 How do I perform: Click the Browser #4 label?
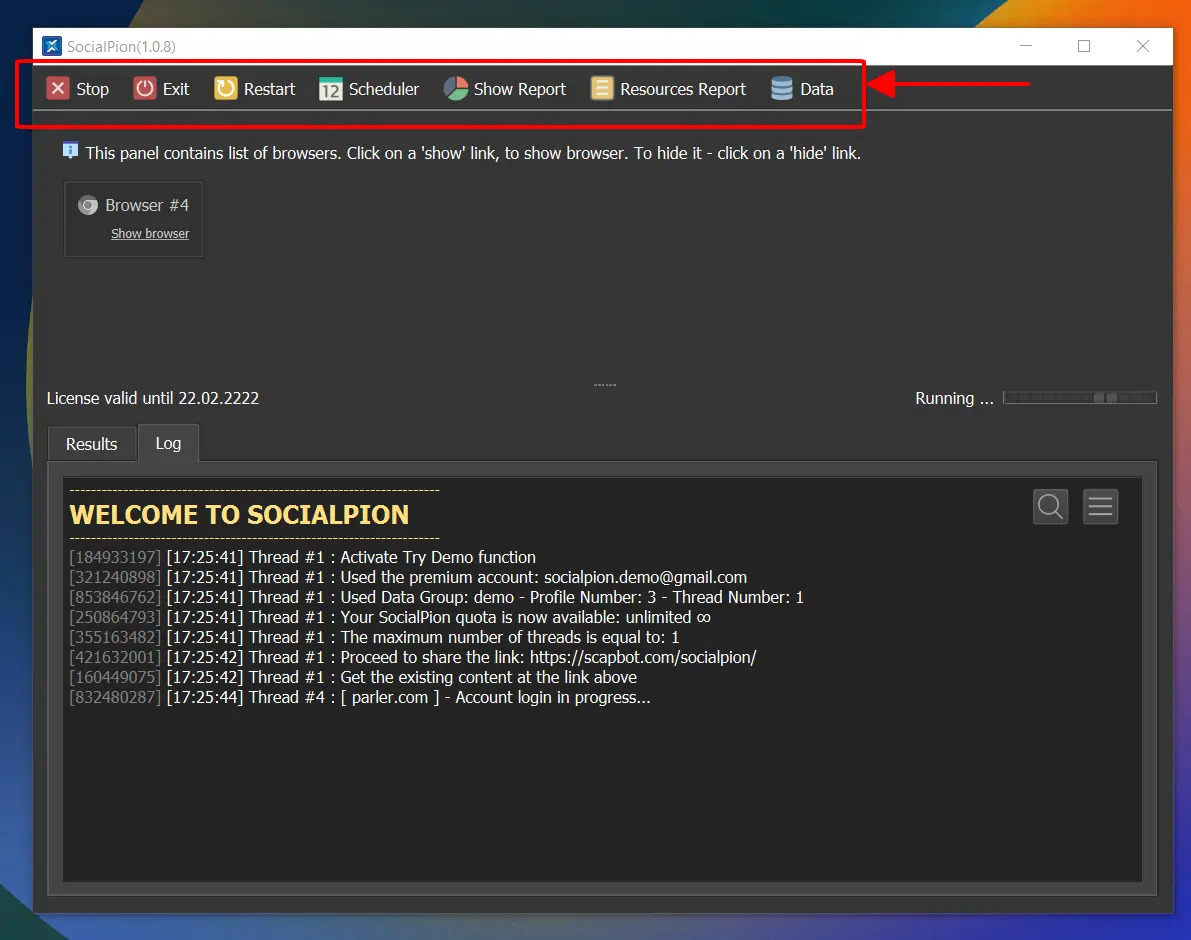pyautogui.click(x=147, y=206)
